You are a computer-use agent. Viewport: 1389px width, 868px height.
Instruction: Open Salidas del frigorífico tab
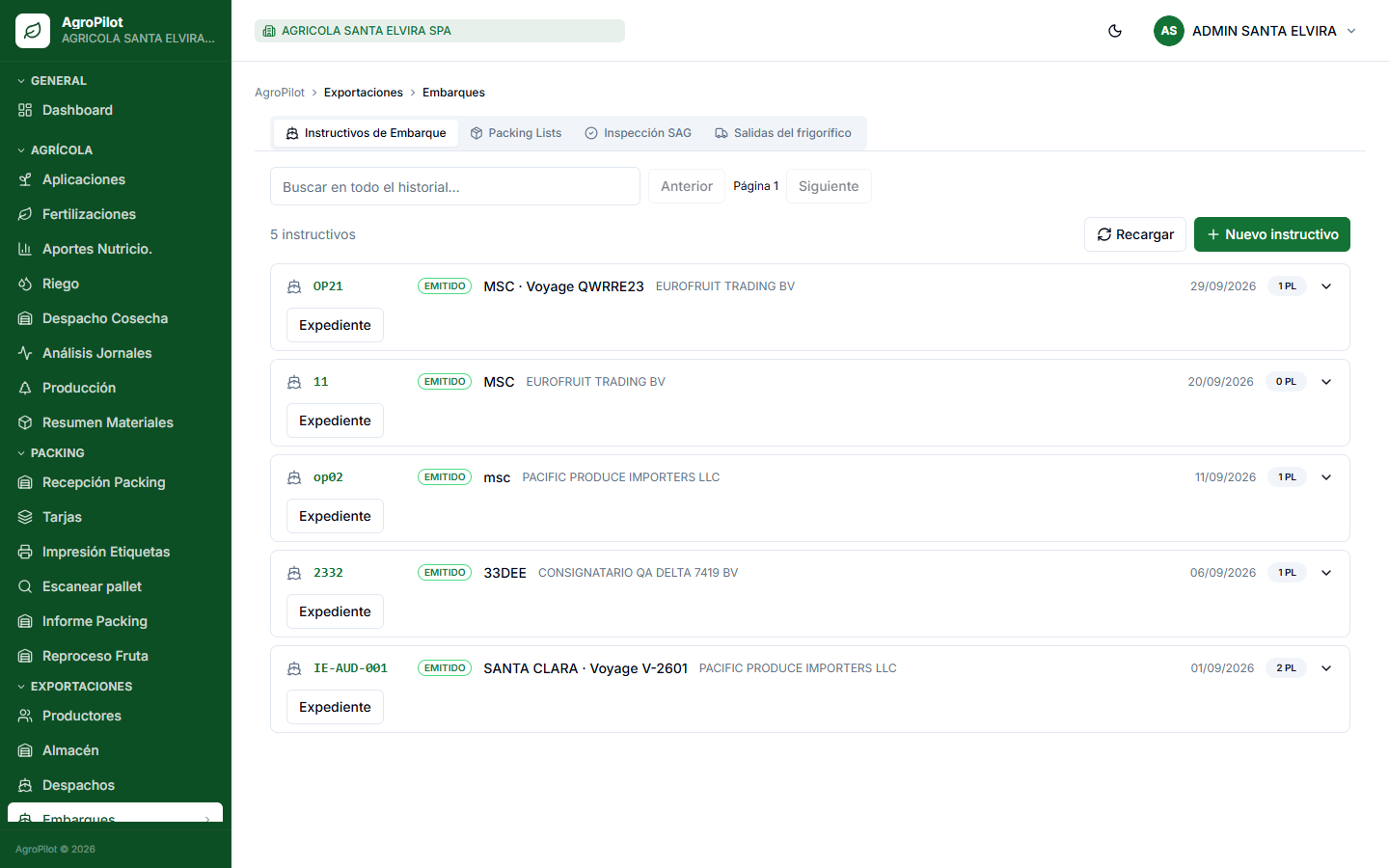(x=783, y=133)
